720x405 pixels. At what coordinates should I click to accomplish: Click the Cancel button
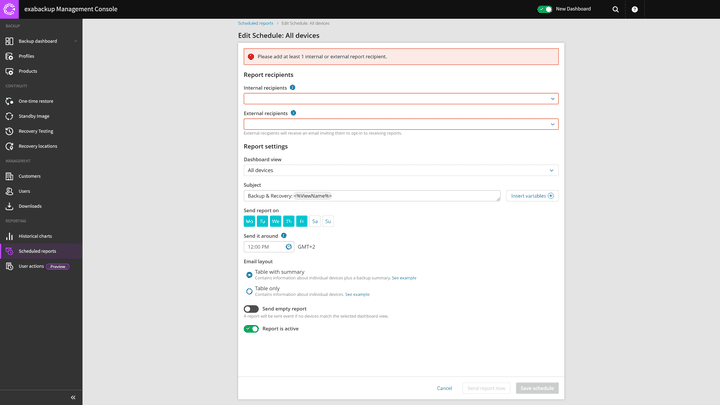pyautogui.click(x=444, y=388)
